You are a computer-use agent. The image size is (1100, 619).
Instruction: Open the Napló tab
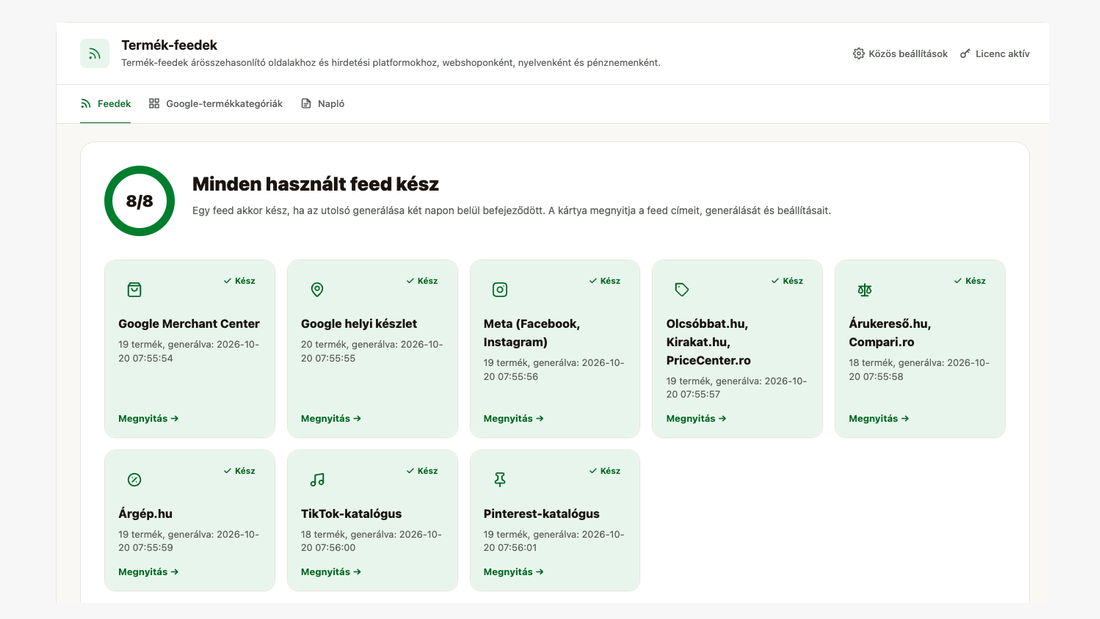click(323, 104)
